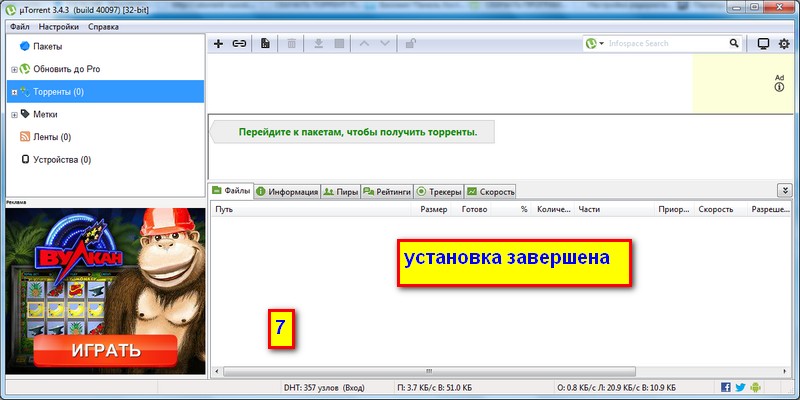Screen dimensions: 800x400
Task: Click the Start download arrow icon
Action: click(x=318, y=44)
